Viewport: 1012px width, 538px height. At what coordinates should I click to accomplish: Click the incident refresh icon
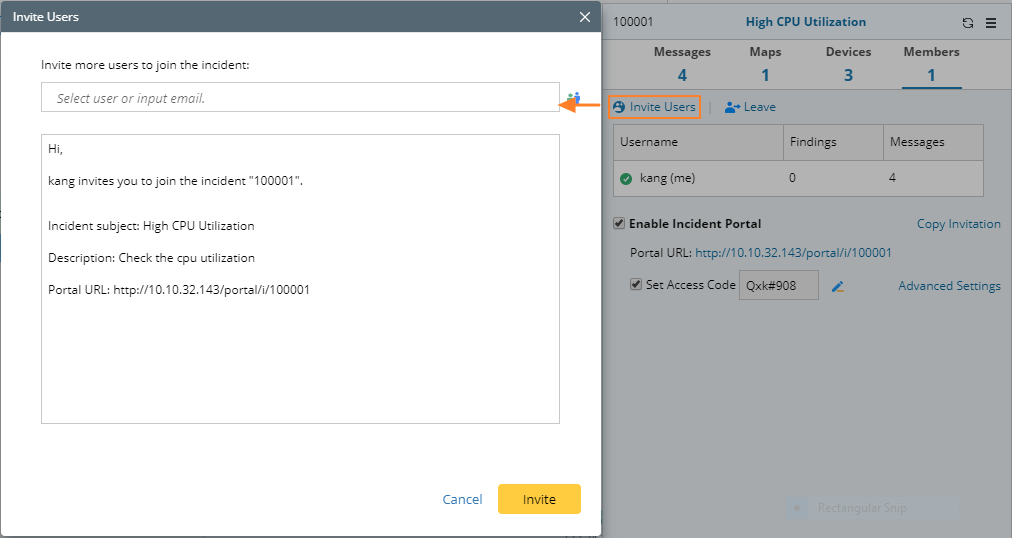coord(967,23)
